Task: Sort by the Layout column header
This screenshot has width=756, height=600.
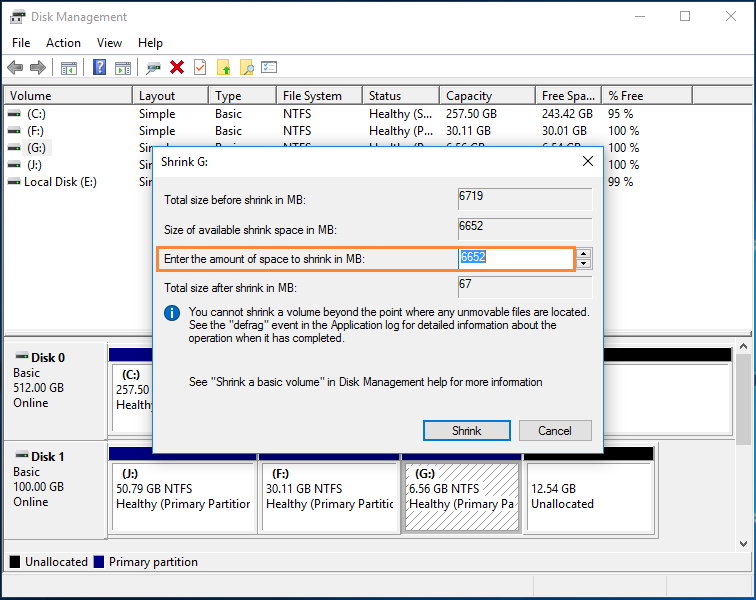Action: point(171,95)
